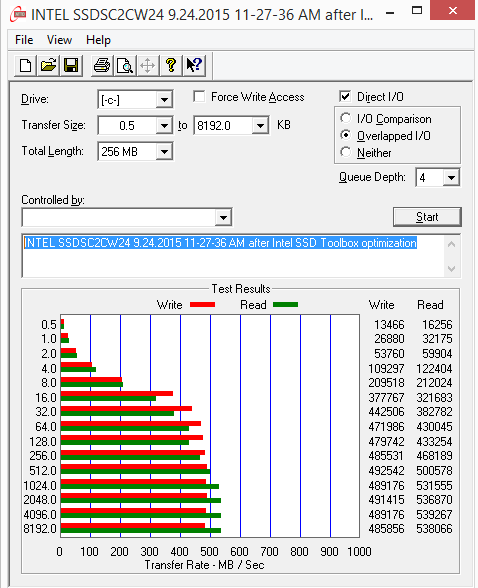
Task: Expand the Controlled by dropdown
Action: pyautogui.click(x=223, y=218)
